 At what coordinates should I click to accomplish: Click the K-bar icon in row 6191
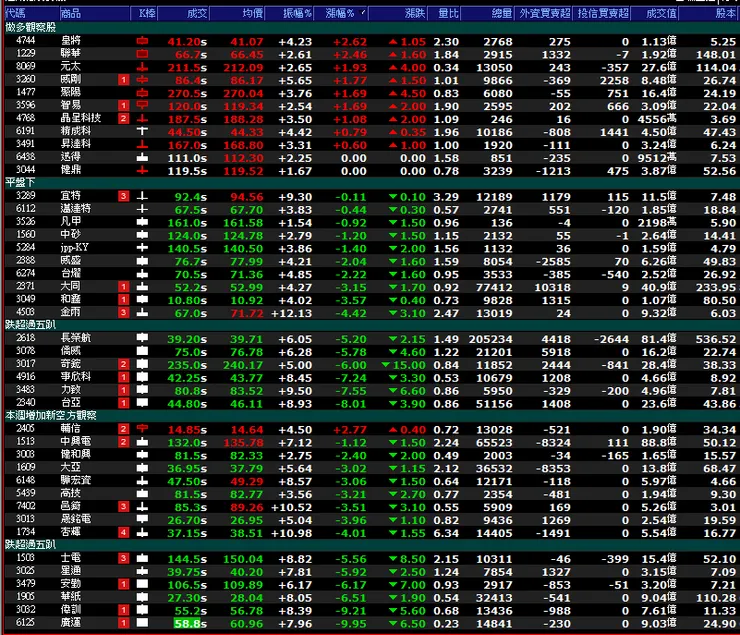click(x=142, y=132)
